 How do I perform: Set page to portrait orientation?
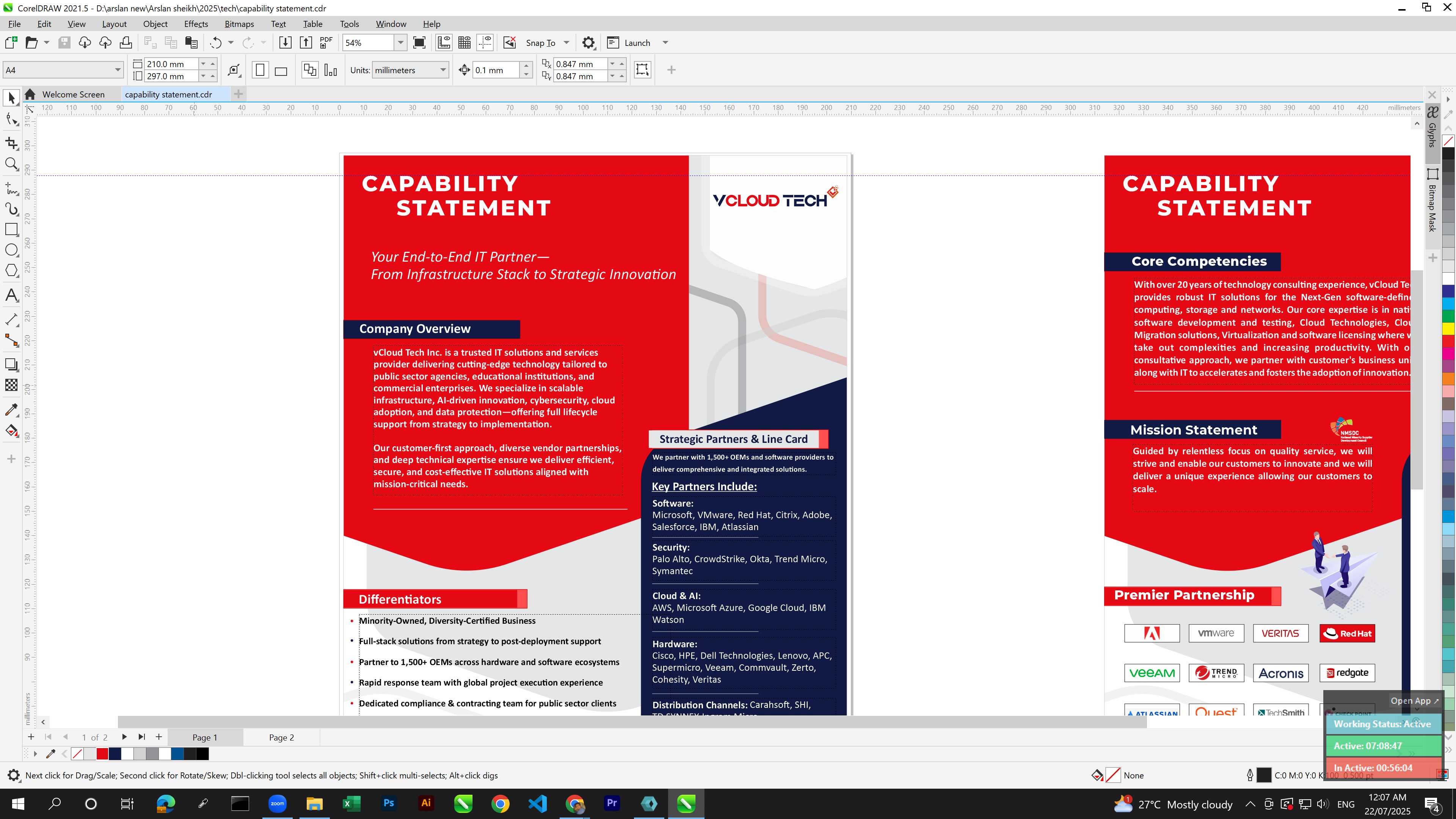(260, 70)
